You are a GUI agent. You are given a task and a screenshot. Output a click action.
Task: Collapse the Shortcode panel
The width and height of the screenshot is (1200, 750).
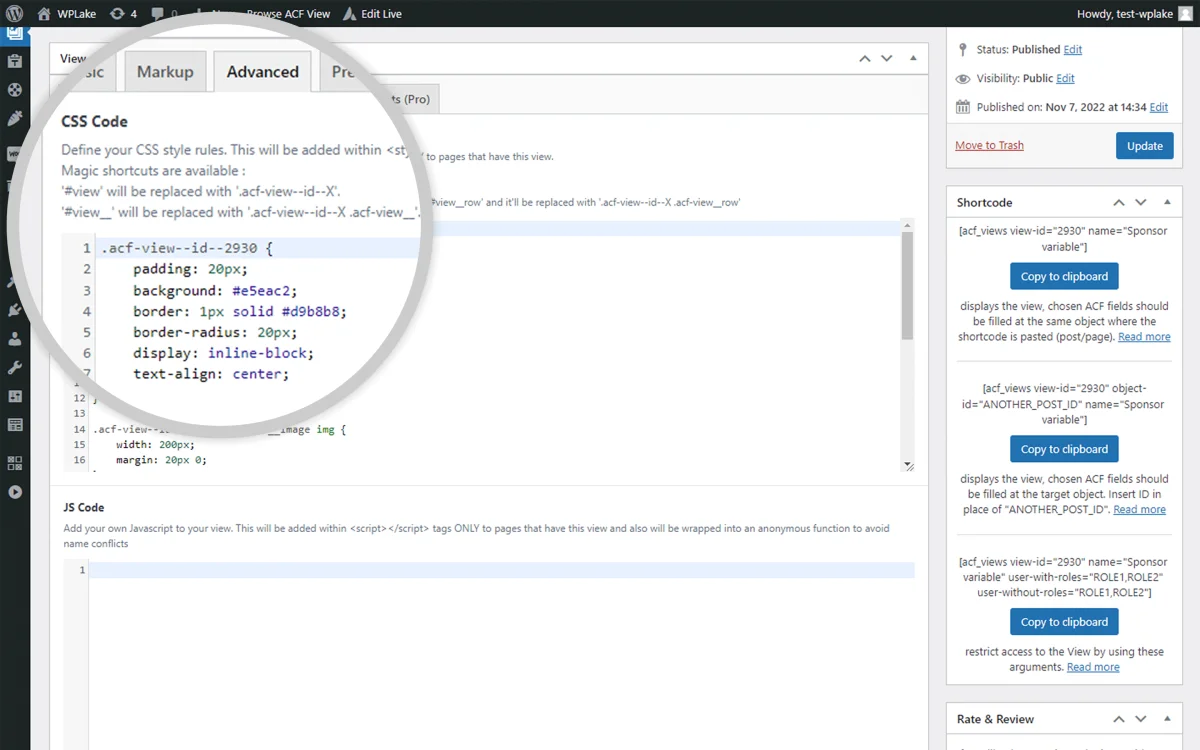click(1166, 202)
